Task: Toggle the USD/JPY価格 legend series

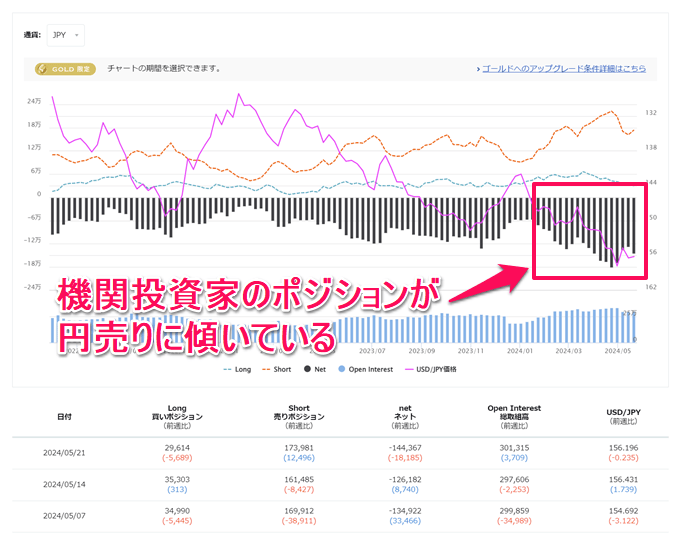Action: [431, 369]
